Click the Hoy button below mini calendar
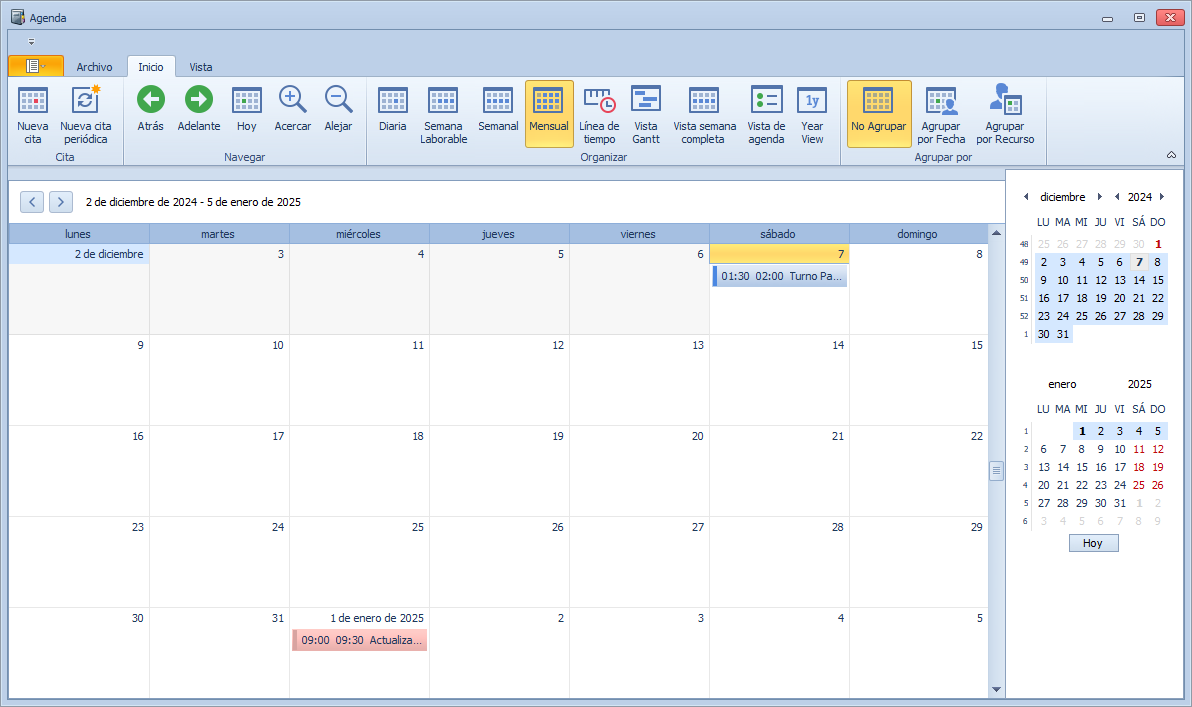 (x=1093, y=543)
